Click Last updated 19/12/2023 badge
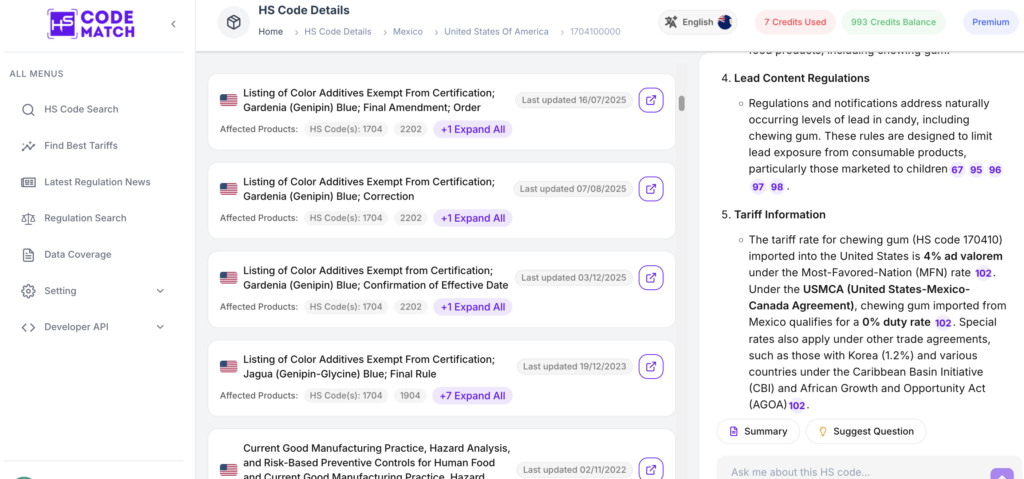 coord(575,367)
